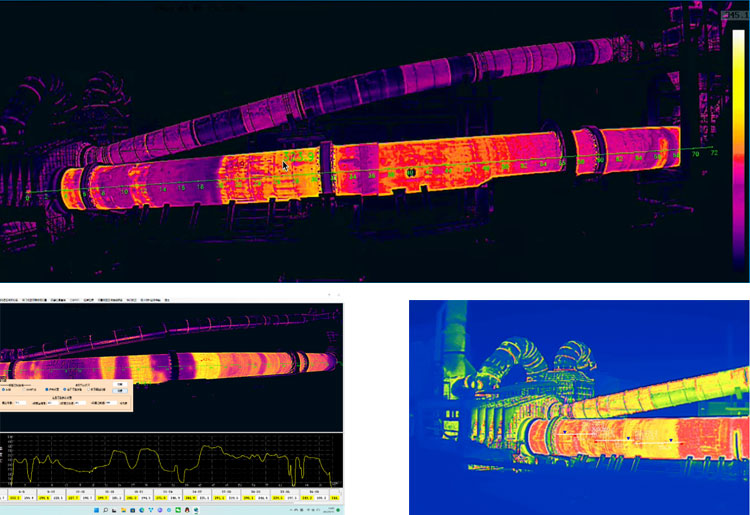Focus the second input field in settings dialog

pyautogui.click(x=53, y=403)
